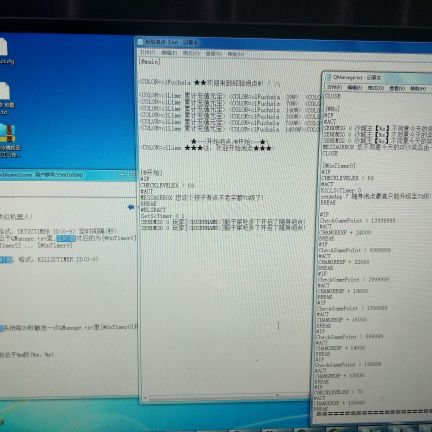Open 查看(V) menu in the QManage.txt Notepad
Image resolution: width=432 pixels, height=432 pixels.
397,88
